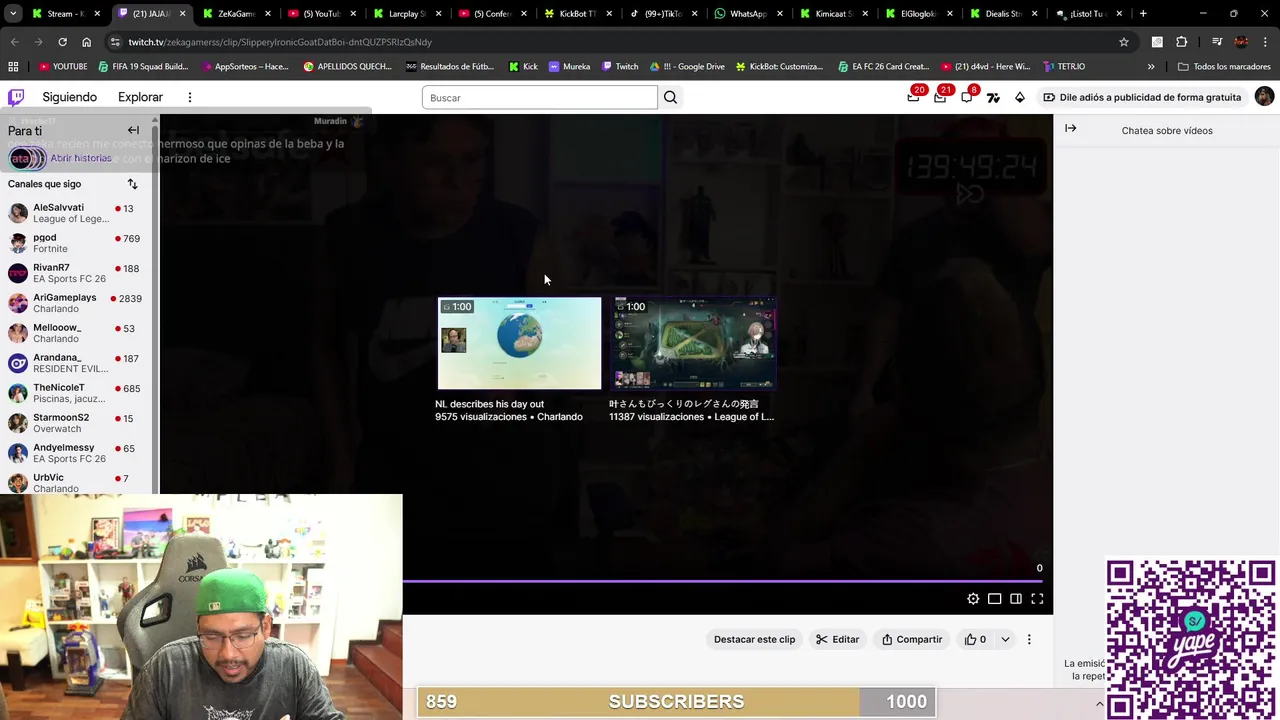The image size is (1280, 720).
Task: Open a new browser tab
Action: pos(1143,14)
